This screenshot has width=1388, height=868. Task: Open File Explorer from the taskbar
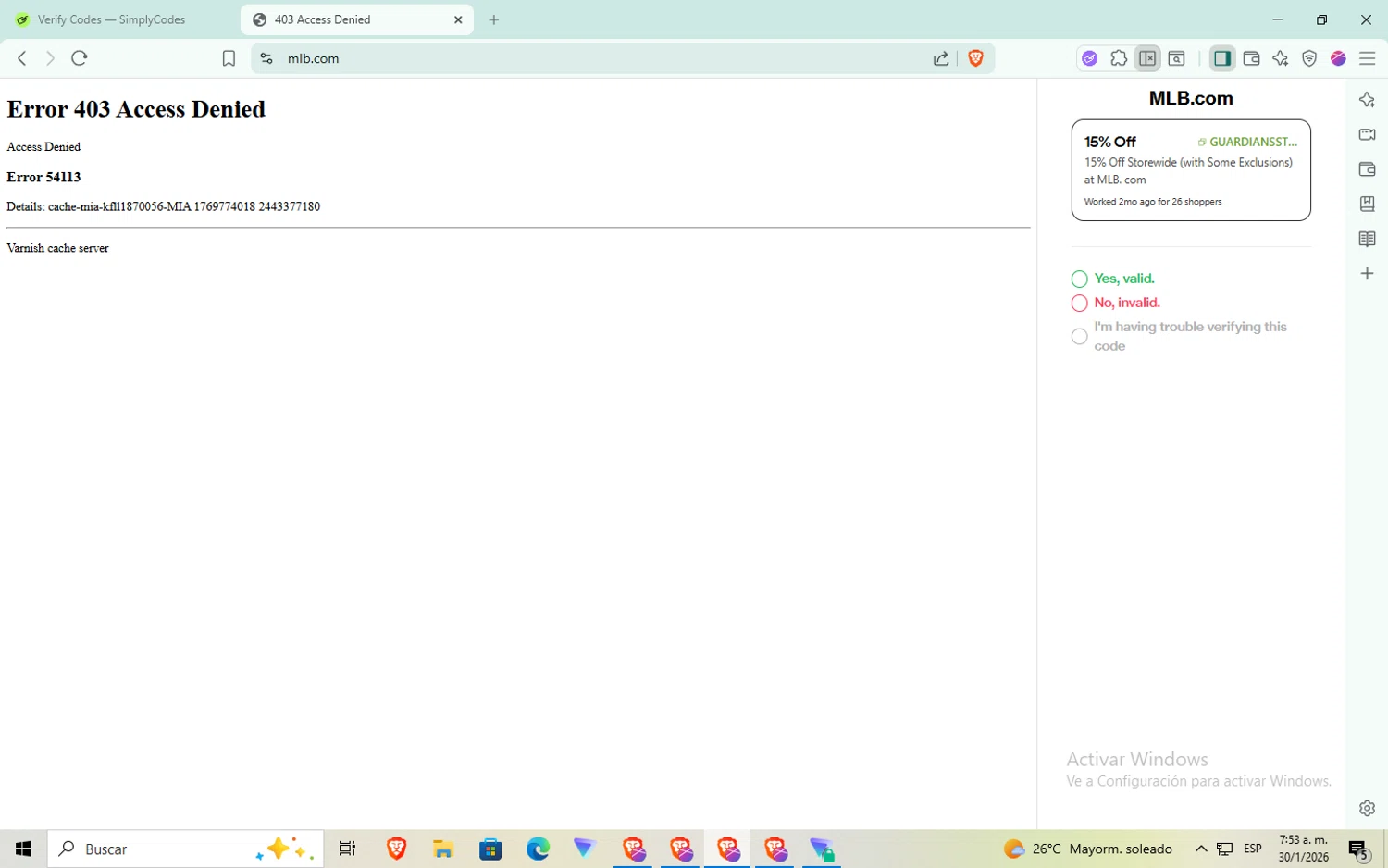click(443, 849)
